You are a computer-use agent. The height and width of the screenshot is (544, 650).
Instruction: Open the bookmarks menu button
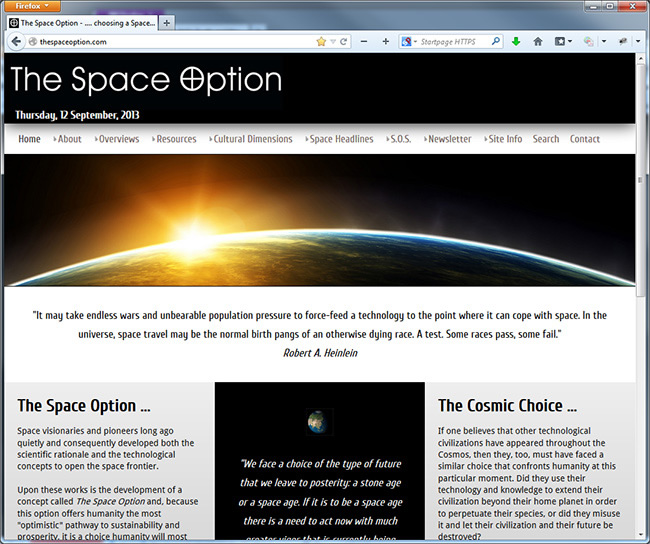click(x=563, y=41)
